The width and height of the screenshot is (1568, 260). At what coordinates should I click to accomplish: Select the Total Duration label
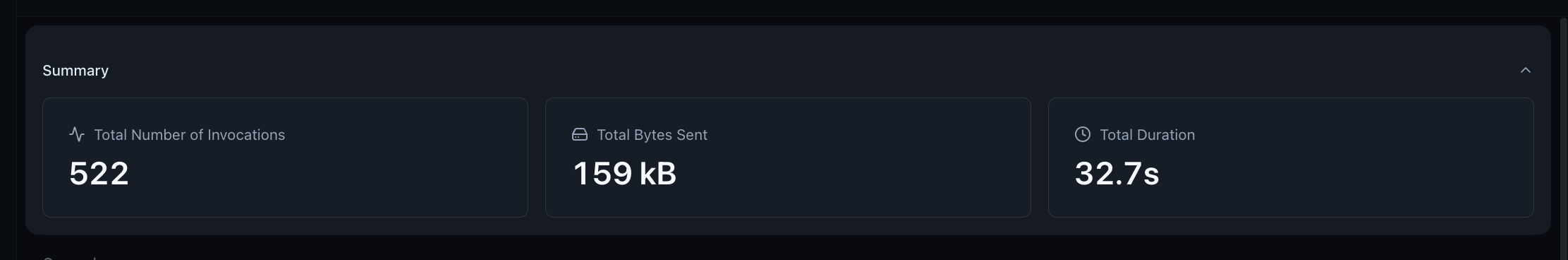(1148, 135)
